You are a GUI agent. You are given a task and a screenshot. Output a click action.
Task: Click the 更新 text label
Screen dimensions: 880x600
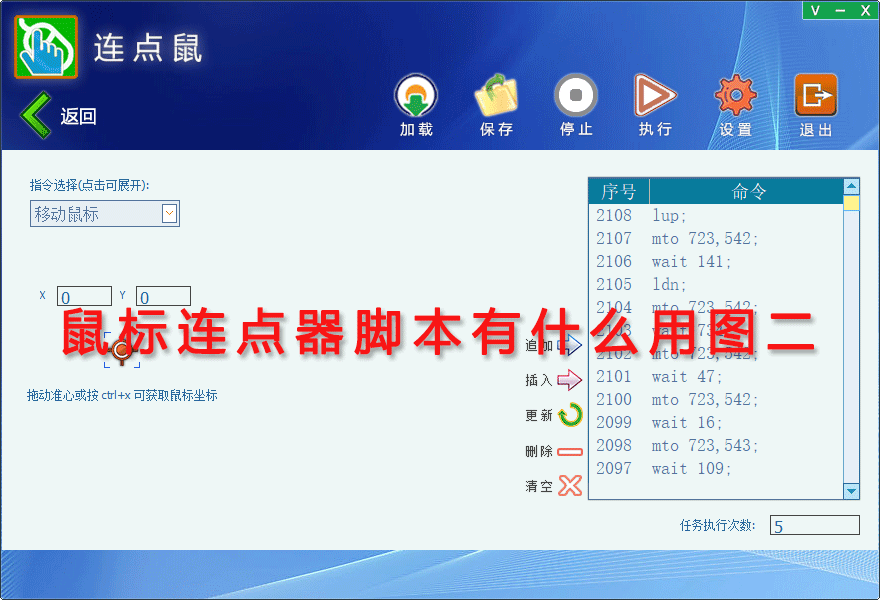tap(539, 415)
